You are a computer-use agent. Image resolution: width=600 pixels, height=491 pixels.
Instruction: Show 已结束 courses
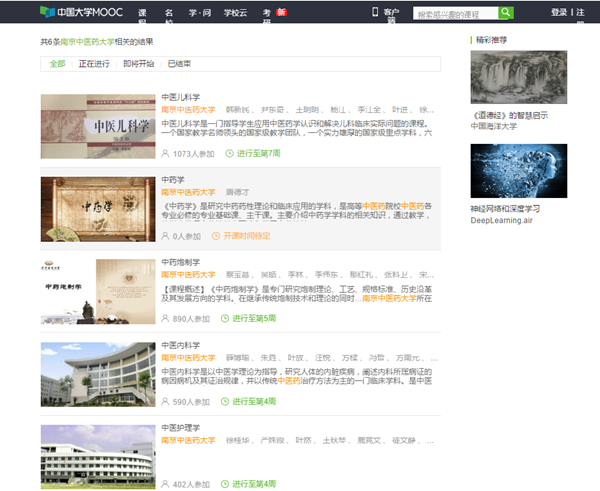(x=180, y=64)
